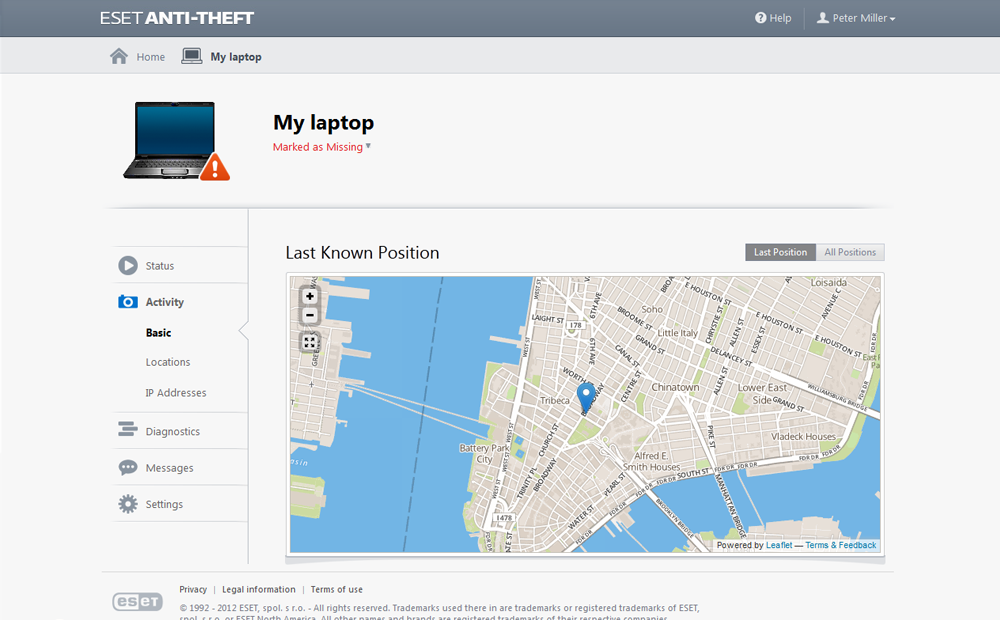Click the Chinatown label on the map
Image resolution: width=1000 pixels, height=620 pixels.
pyautogui.click(x=675, y=387)
